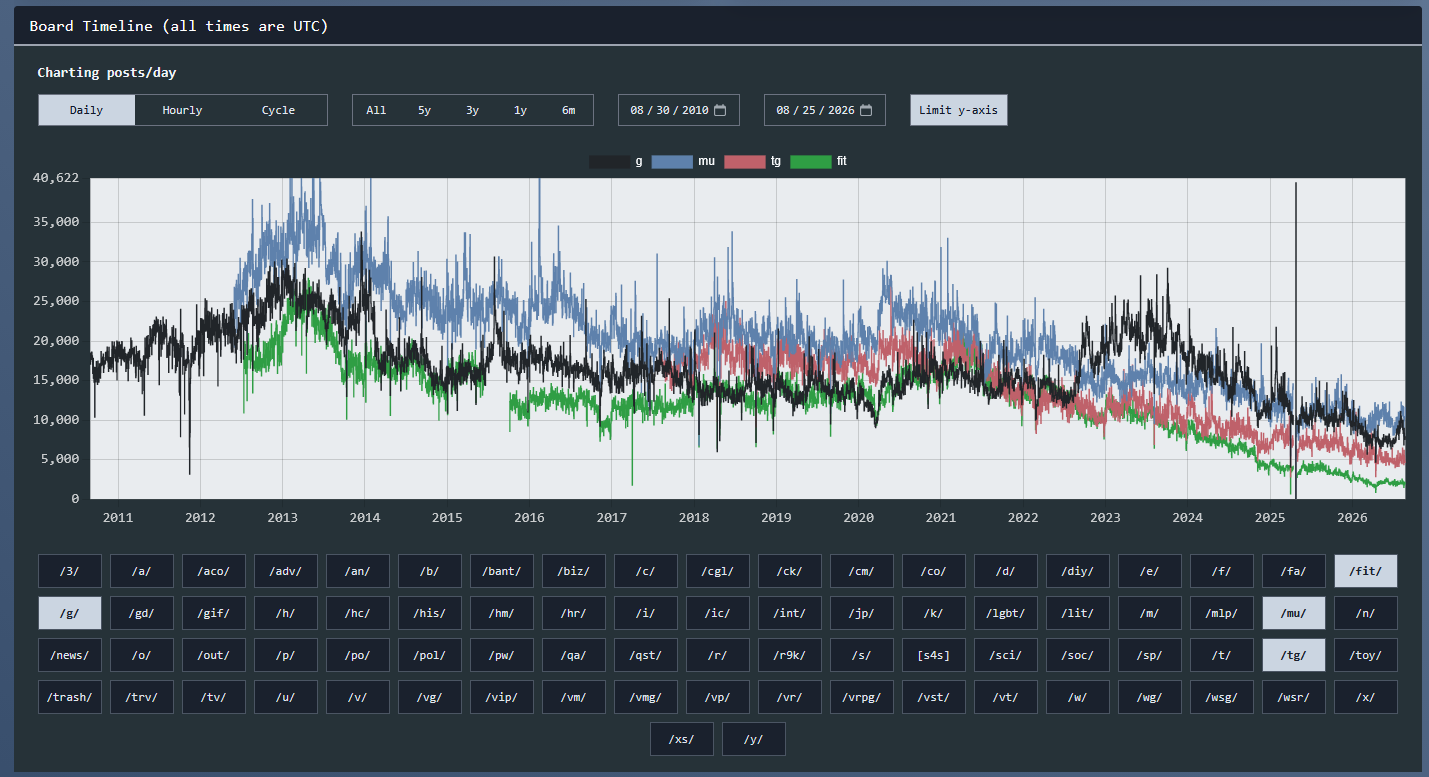Click the end date field 08/25/2026

pyautogui.click(x=825, y=110)
